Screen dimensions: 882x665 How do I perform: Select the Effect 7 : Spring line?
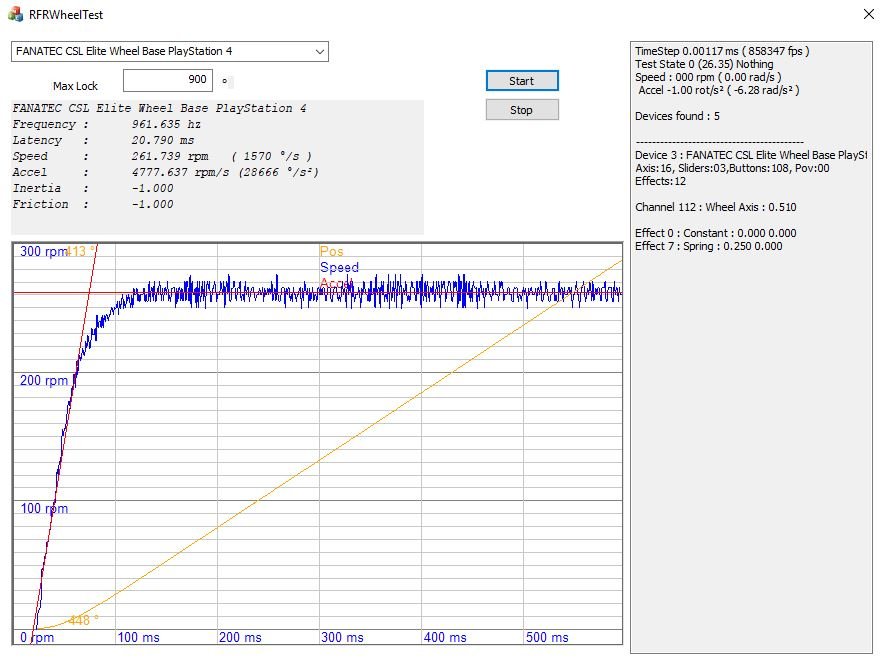(708, 247)
